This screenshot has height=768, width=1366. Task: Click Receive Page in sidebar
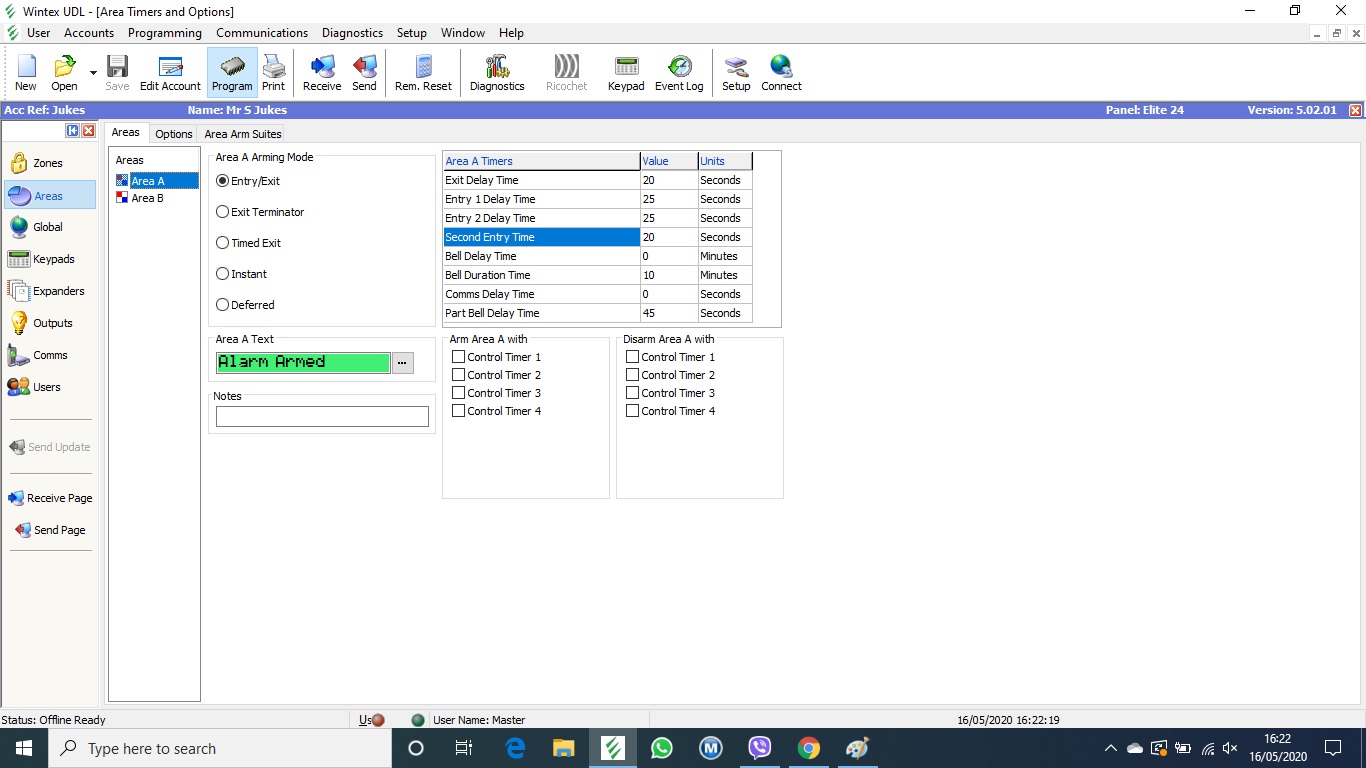pos(50,498)
